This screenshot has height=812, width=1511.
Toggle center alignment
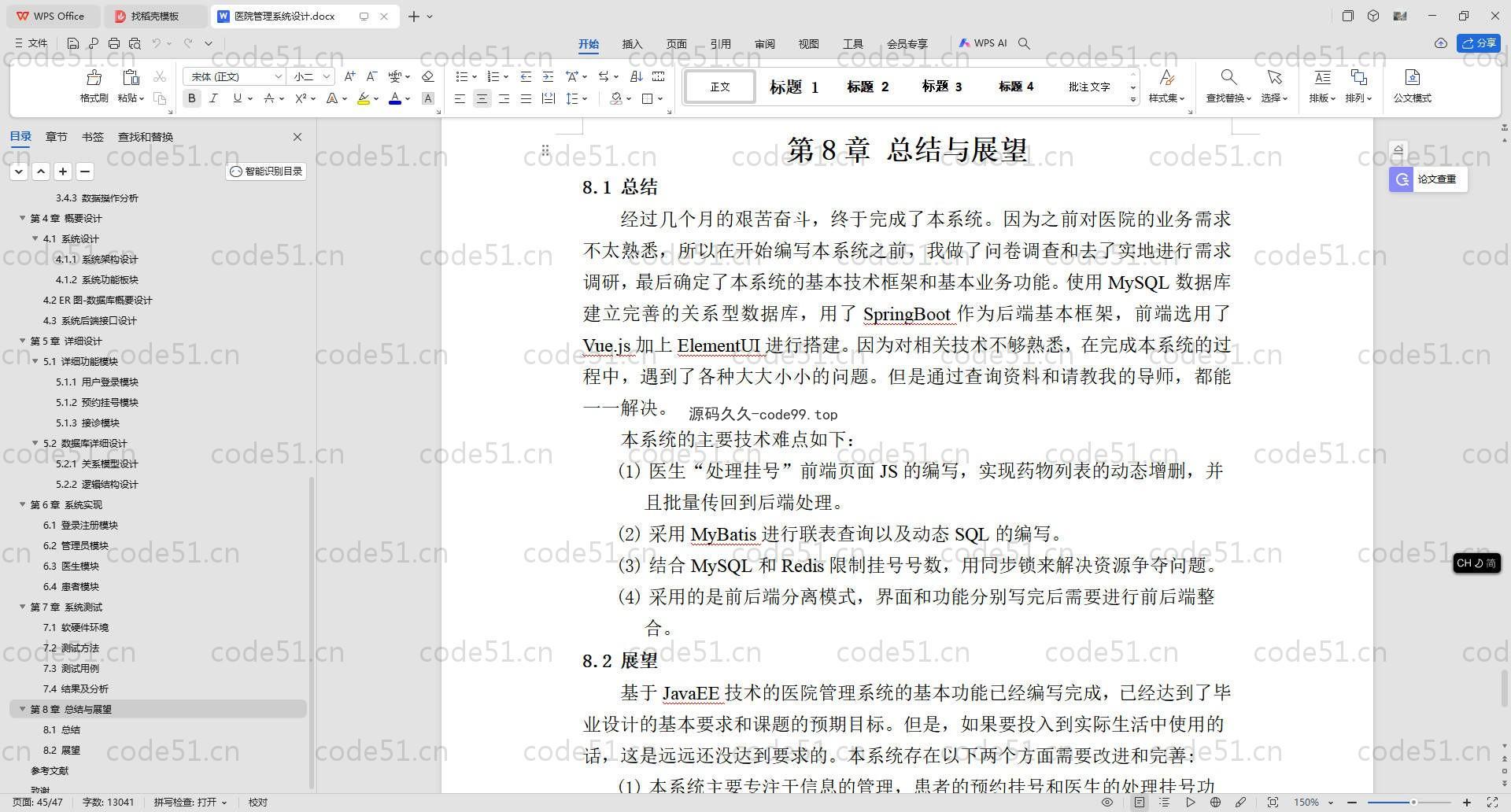[x=482, y=98]
